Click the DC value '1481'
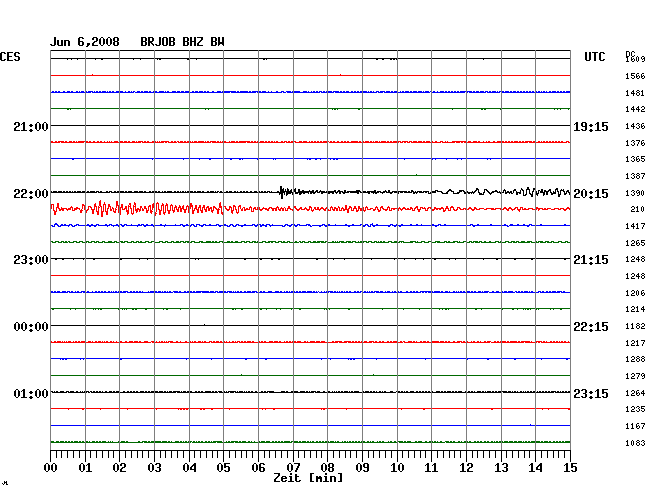This screenshot has width=650, height=494. coord(635,93)
